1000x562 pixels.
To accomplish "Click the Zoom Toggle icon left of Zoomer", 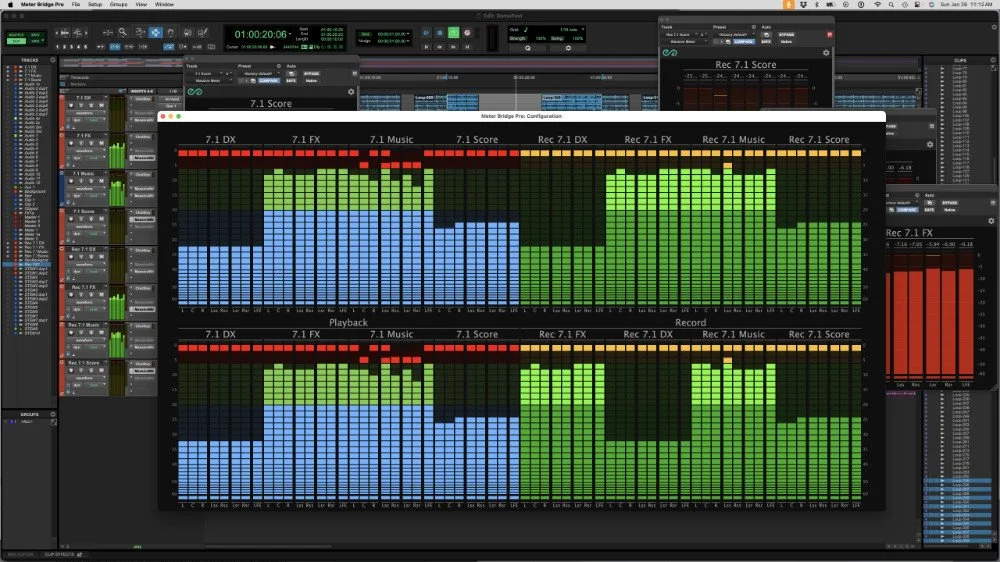I will 108,32.
